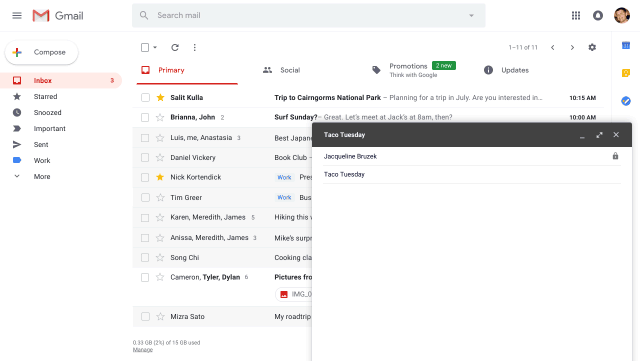Click the Search mail field
The image size is (640, 361).
(x=309, y=16)
